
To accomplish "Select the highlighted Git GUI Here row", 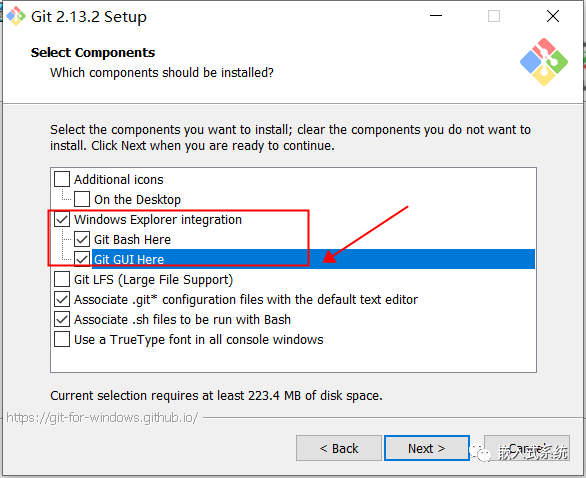I will click(x=313, y=259).
